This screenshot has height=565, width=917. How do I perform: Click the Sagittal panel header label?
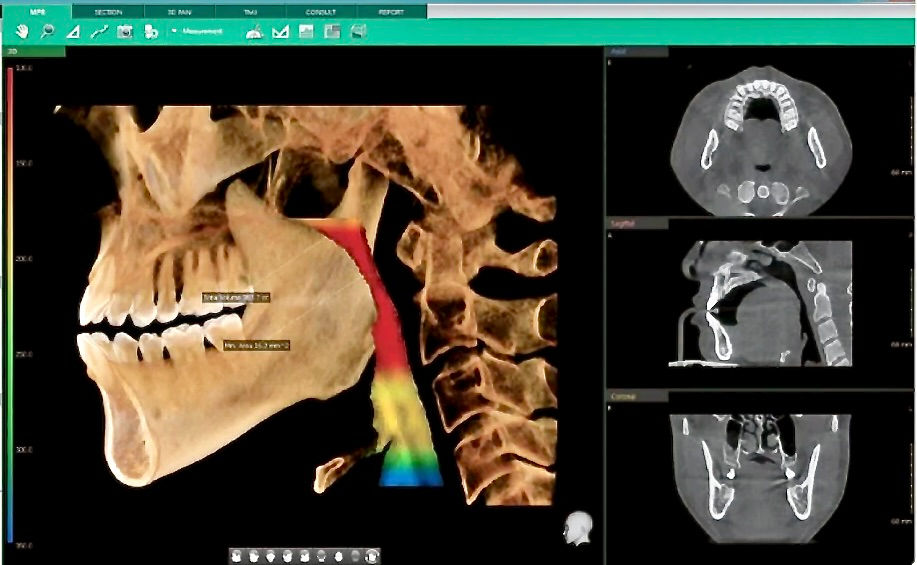[x=636, y=223]
